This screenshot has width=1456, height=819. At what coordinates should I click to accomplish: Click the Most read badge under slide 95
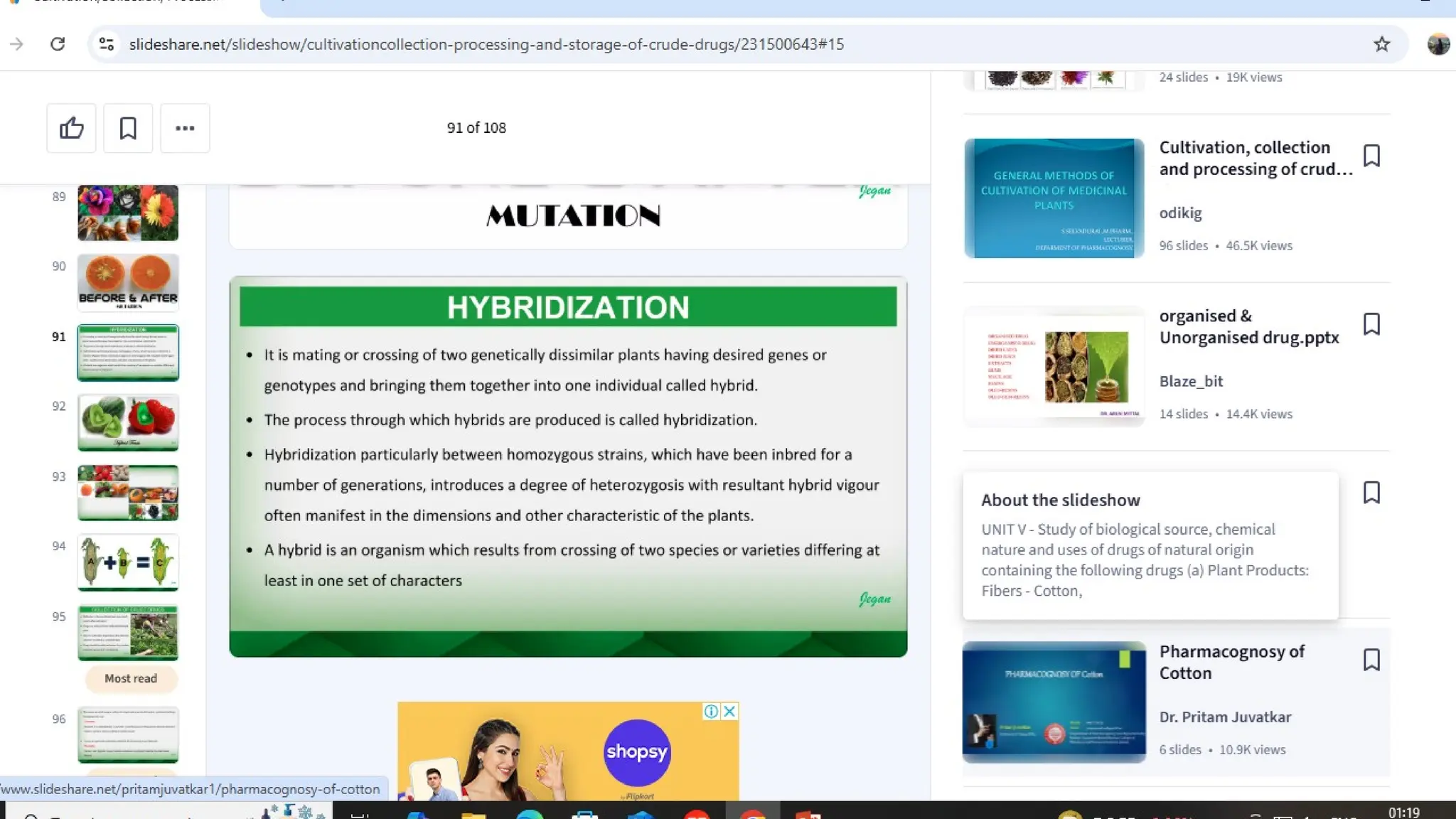131,678
